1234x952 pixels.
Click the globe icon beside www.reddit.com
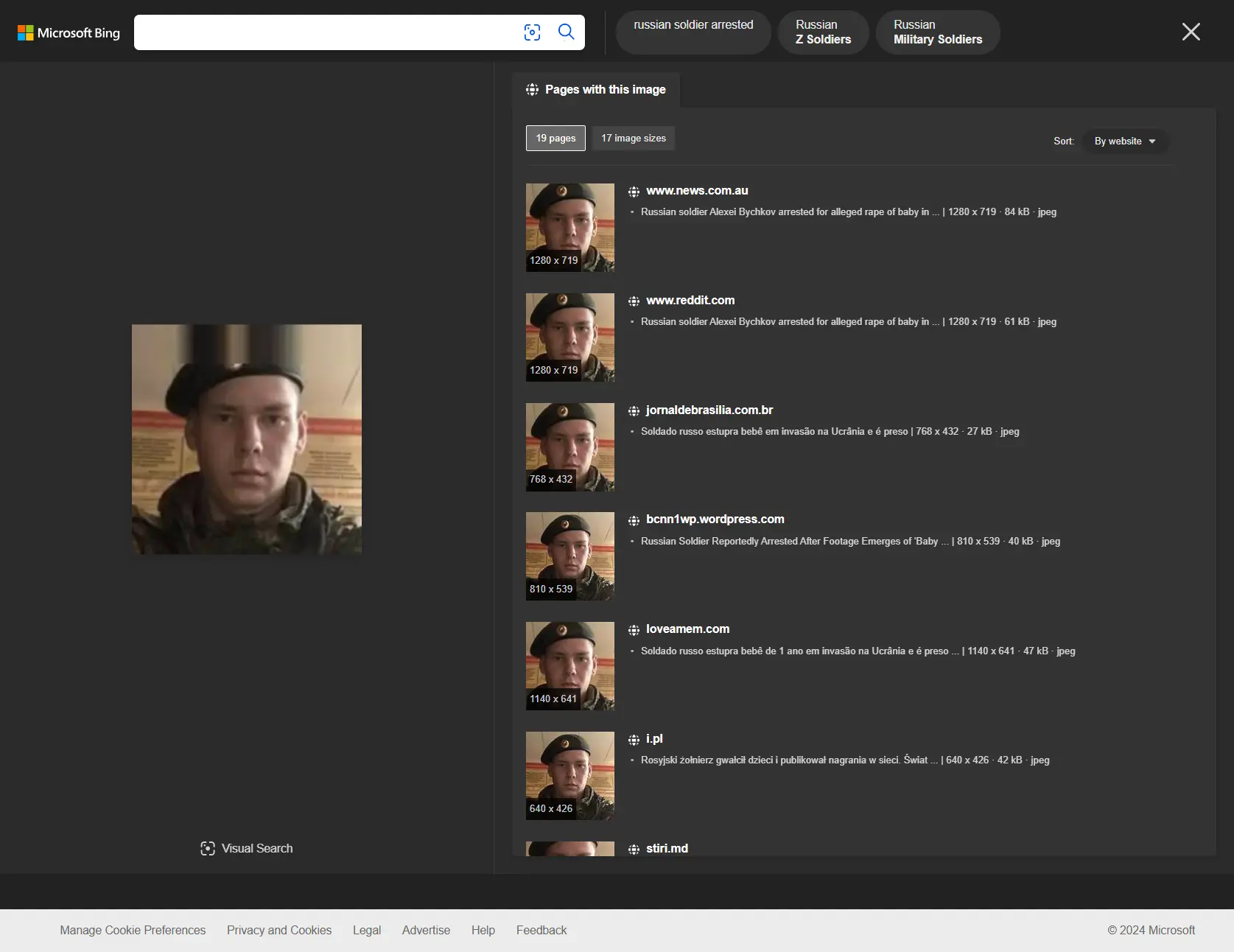pos(634,301)
